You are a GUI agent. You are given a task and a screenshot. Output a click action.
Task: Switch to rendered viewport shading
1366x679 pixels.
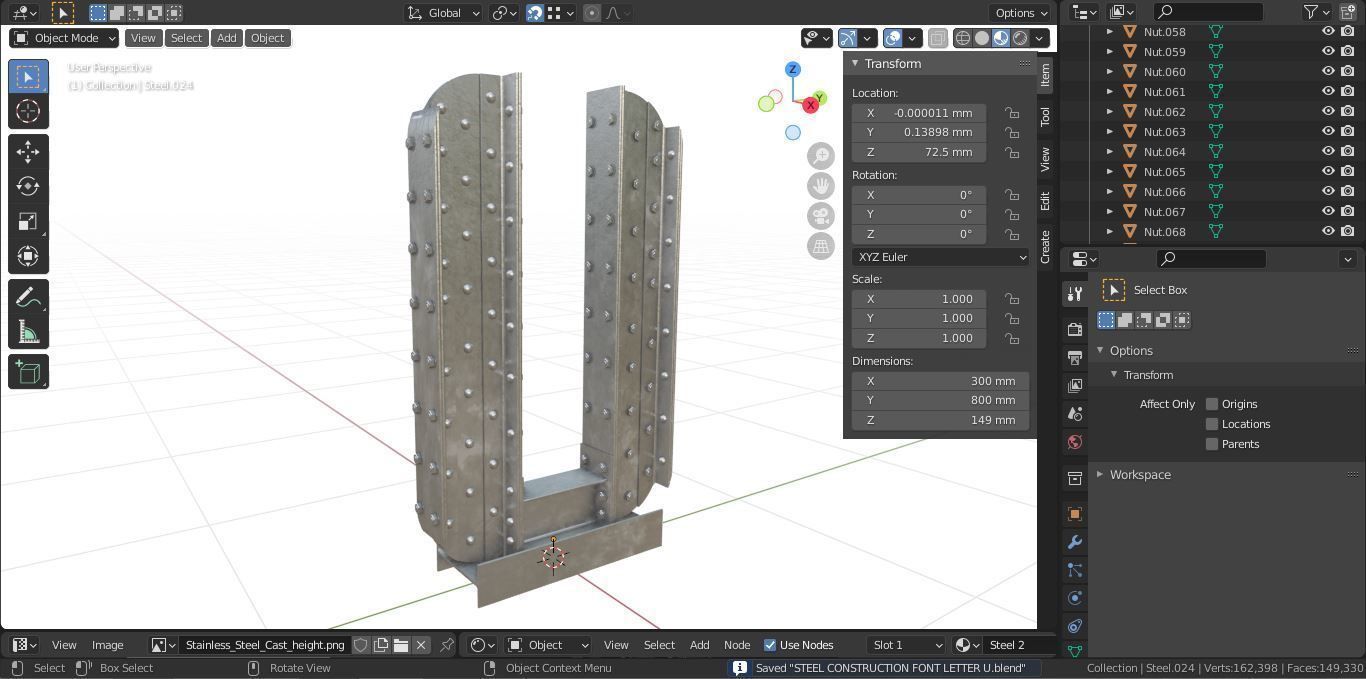(x=1020, y=38)
